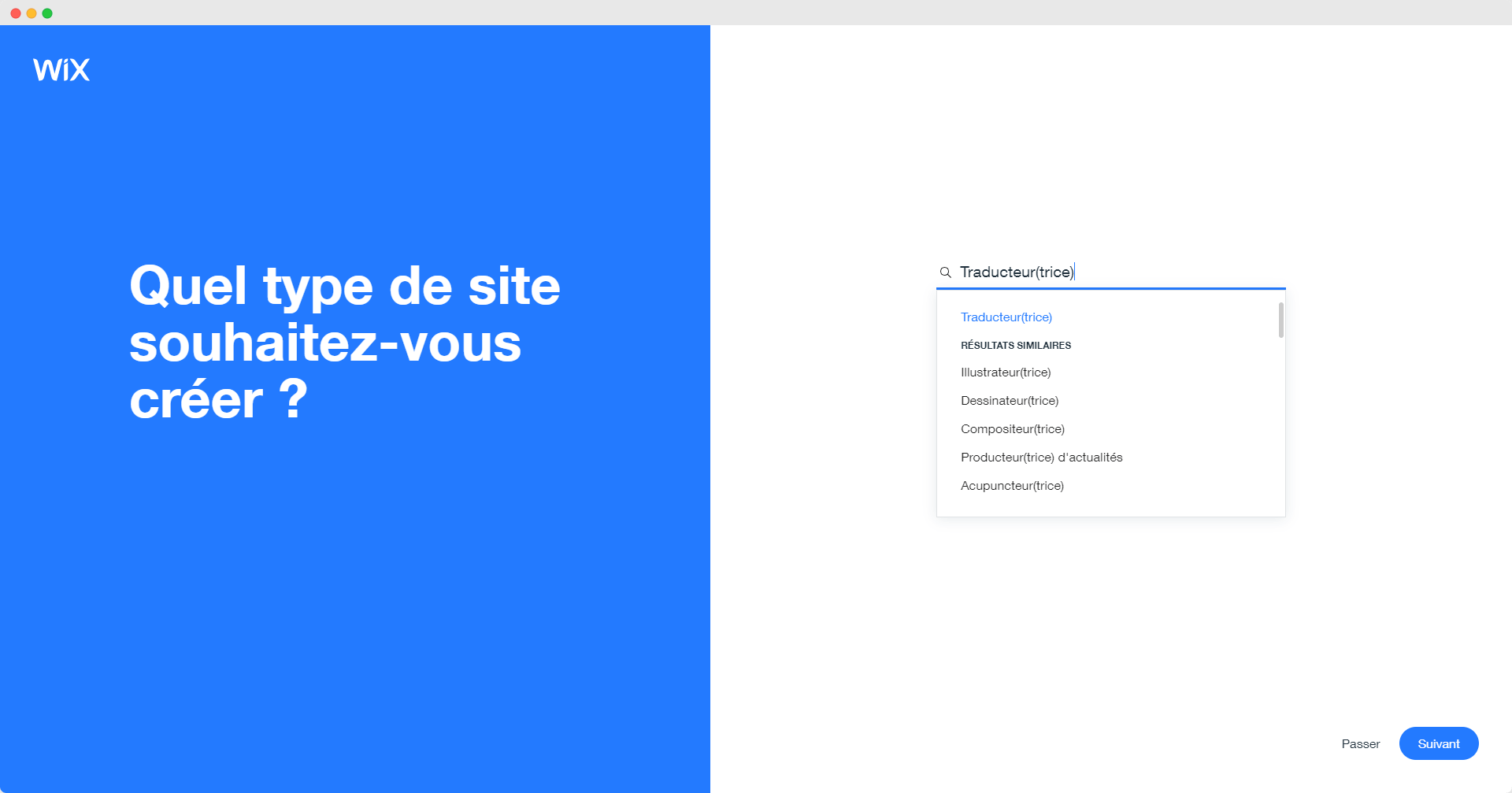Click the empty gray window title bar
Image resolution: width=1512 pixels, height=793 pixels.
click(x=756, y=13)
